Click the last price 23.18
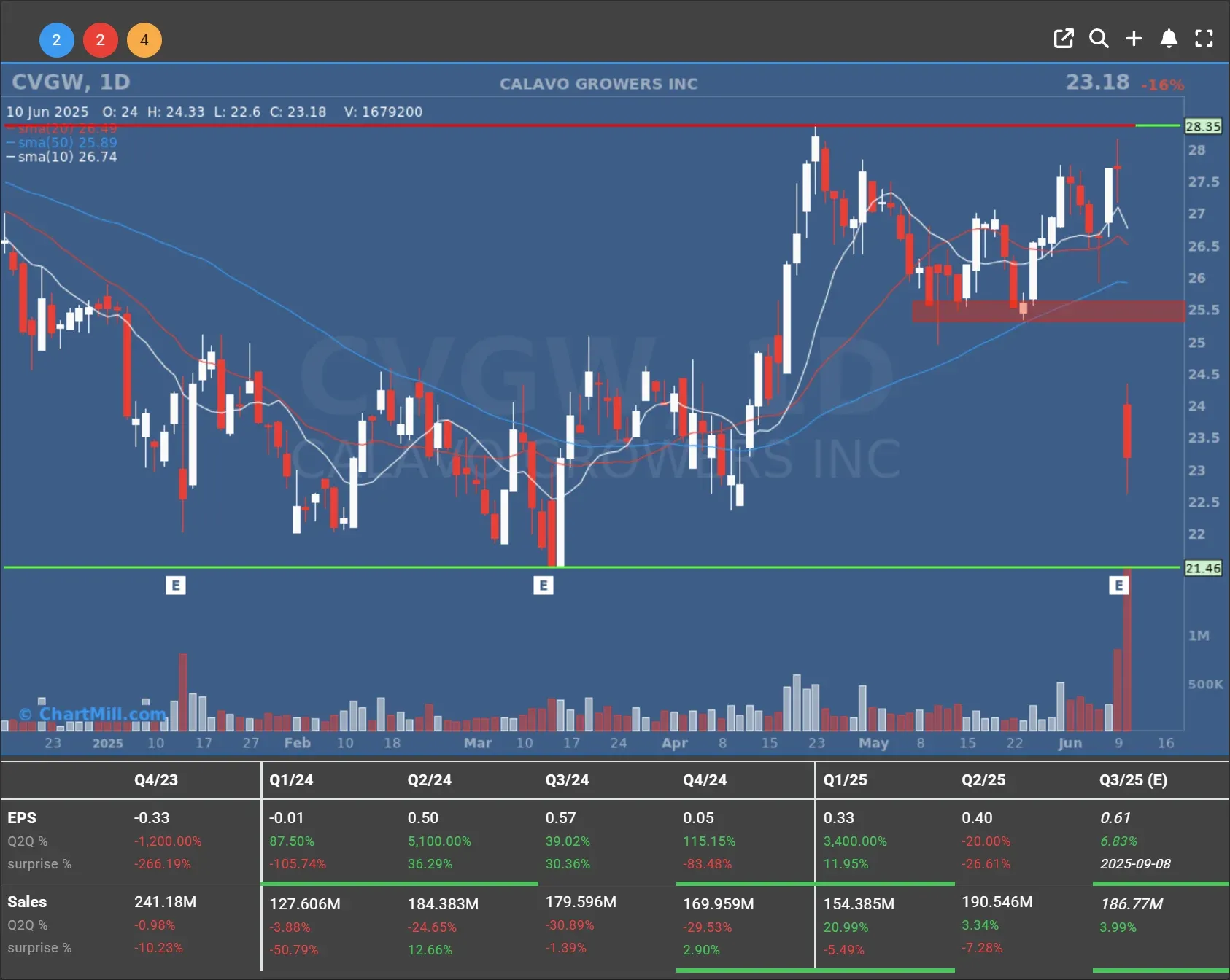 [x=1097, y=82]
